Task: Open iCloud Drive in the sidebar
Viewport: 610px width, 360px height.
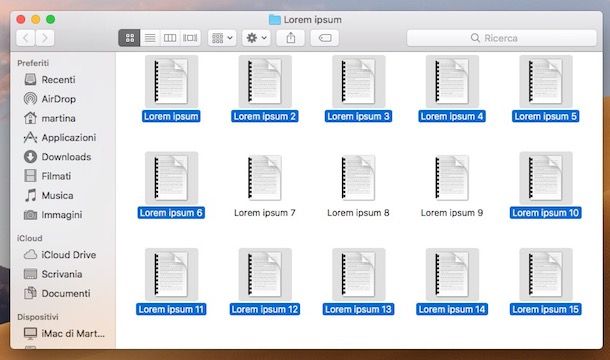Action: [x=60, y=255]
